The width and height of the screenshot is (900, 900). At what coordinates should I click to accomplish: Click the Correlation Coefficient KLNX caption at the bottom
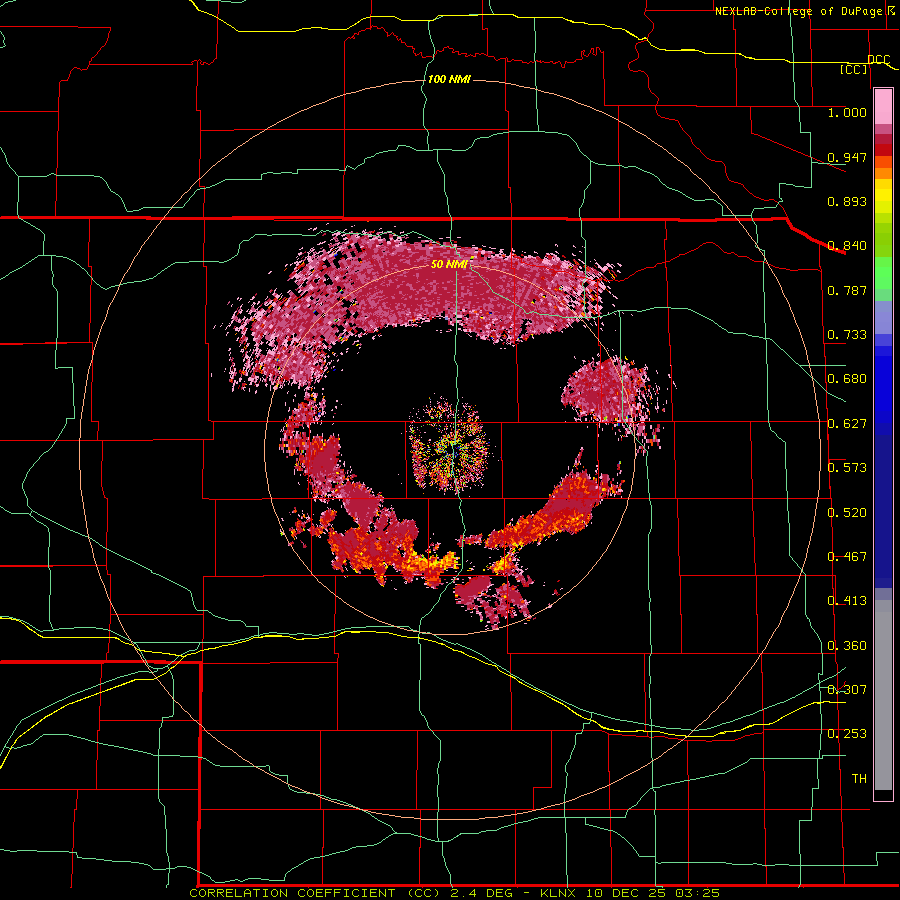coord(455,893)
